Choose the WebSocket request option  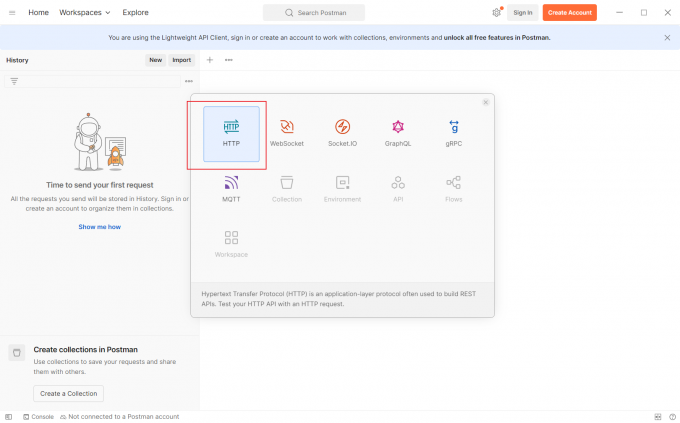[287, 134]
